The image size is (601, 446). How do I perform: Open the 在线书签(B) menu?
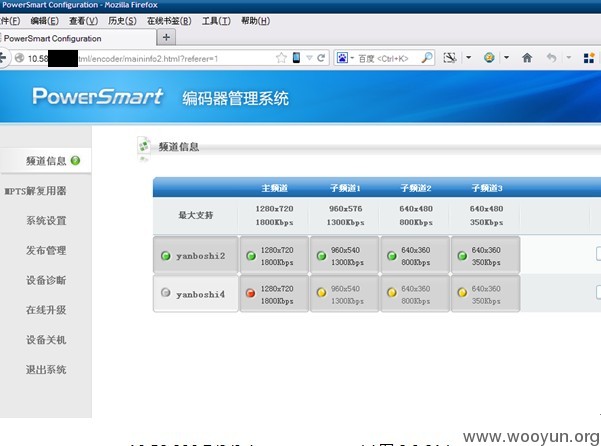(x=169, y=21)
